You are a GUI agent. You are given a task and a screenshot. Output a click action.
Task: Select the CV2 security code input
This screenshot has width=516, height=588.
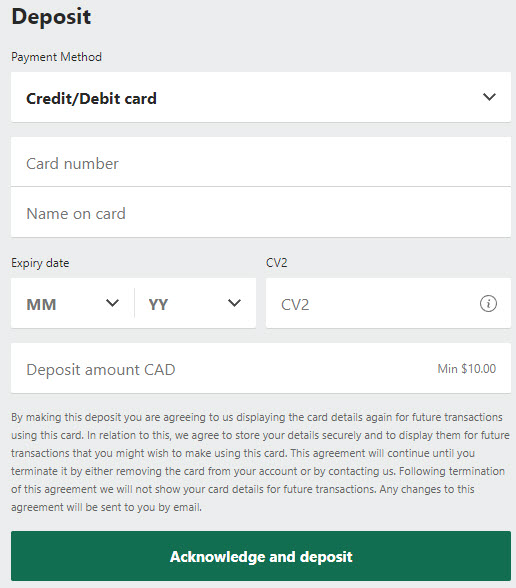[388, 303]
